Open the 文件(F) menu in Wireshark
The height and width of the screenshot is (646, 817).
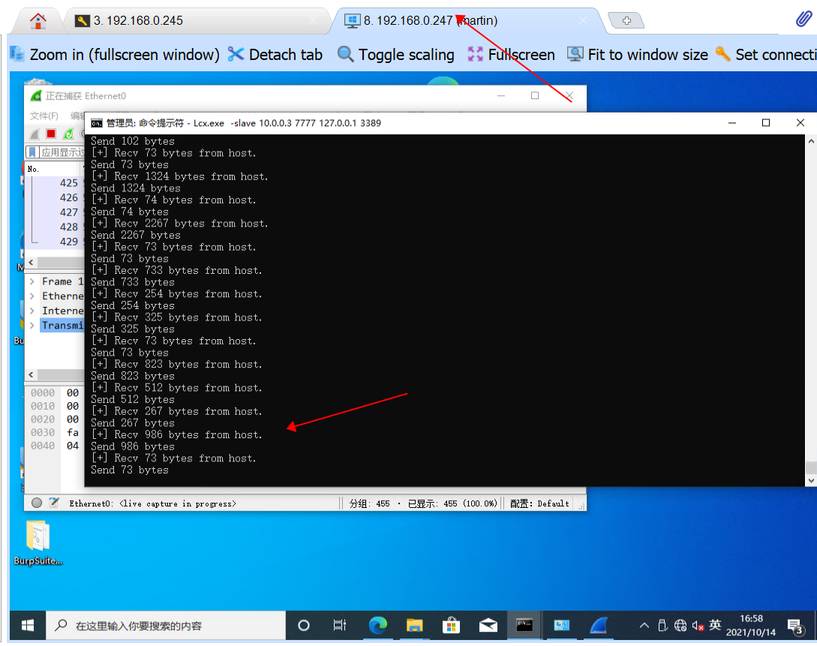coord(43,116)
